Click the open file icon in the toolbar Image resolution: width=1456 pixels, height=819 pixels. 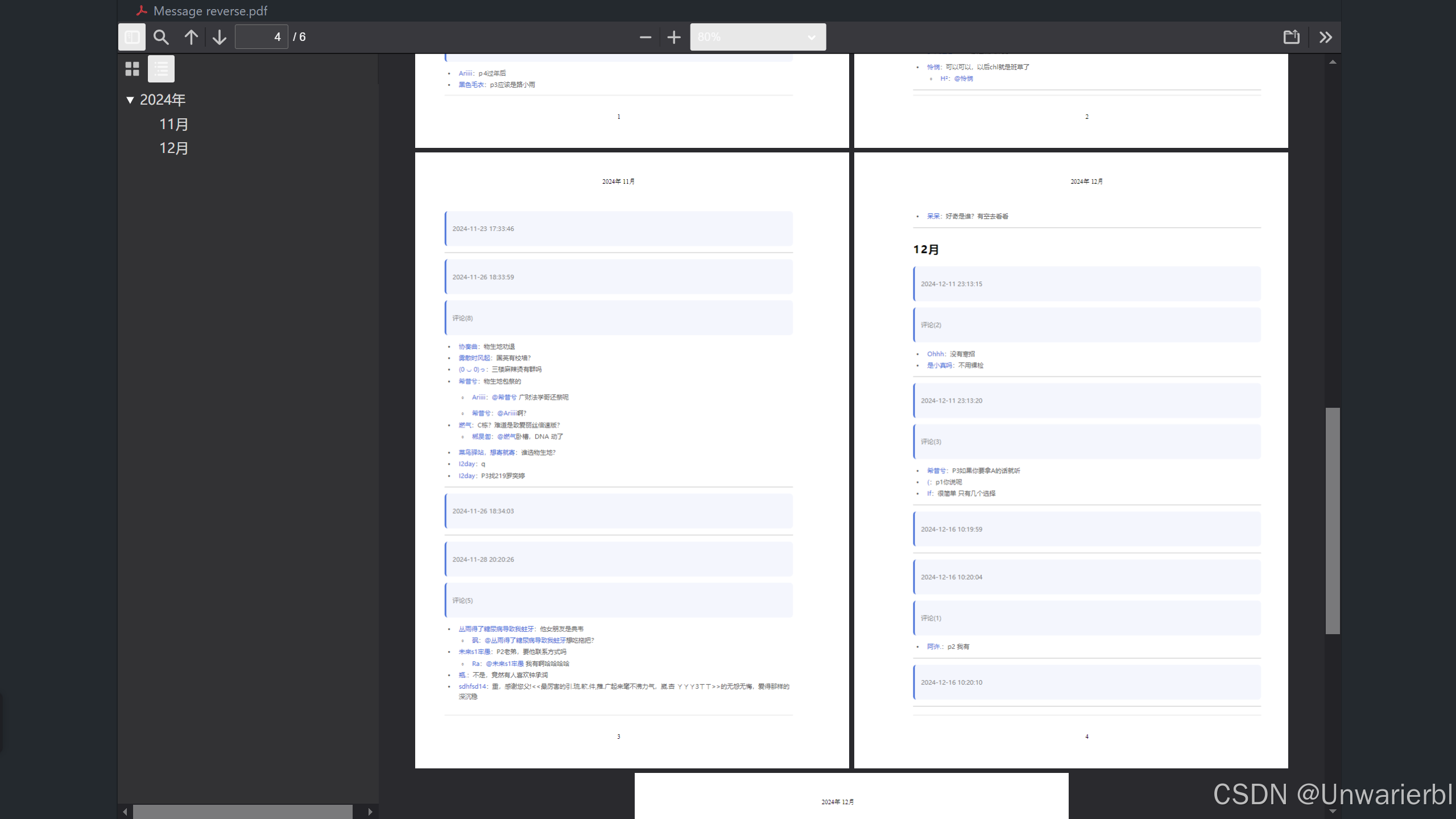(1292, 37)
